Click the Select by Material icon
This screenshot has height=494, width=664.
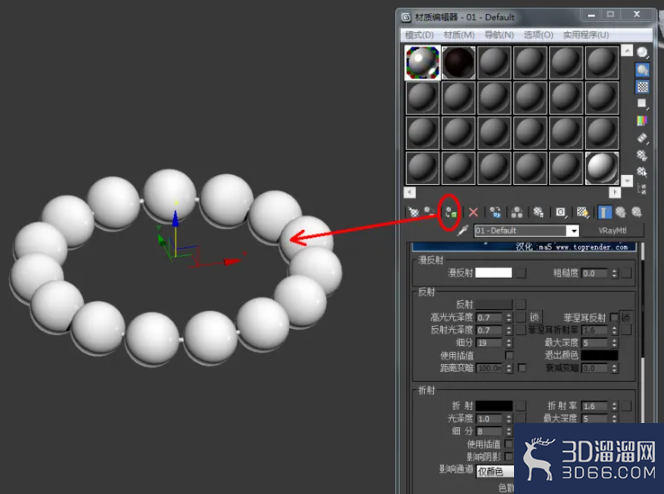642,172
